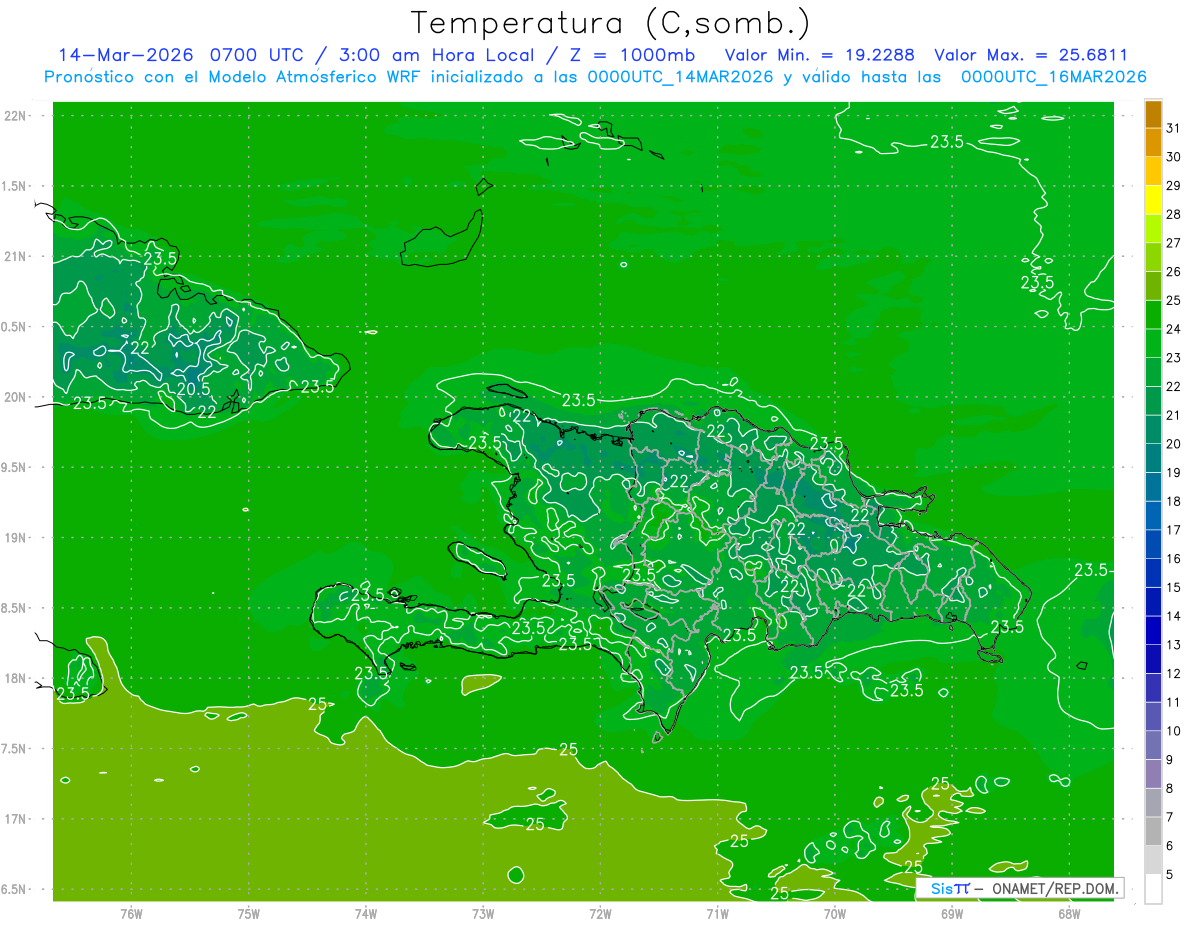Click the white bottom swatch below 5
1200x927 pixels.
pos(1153,888)
